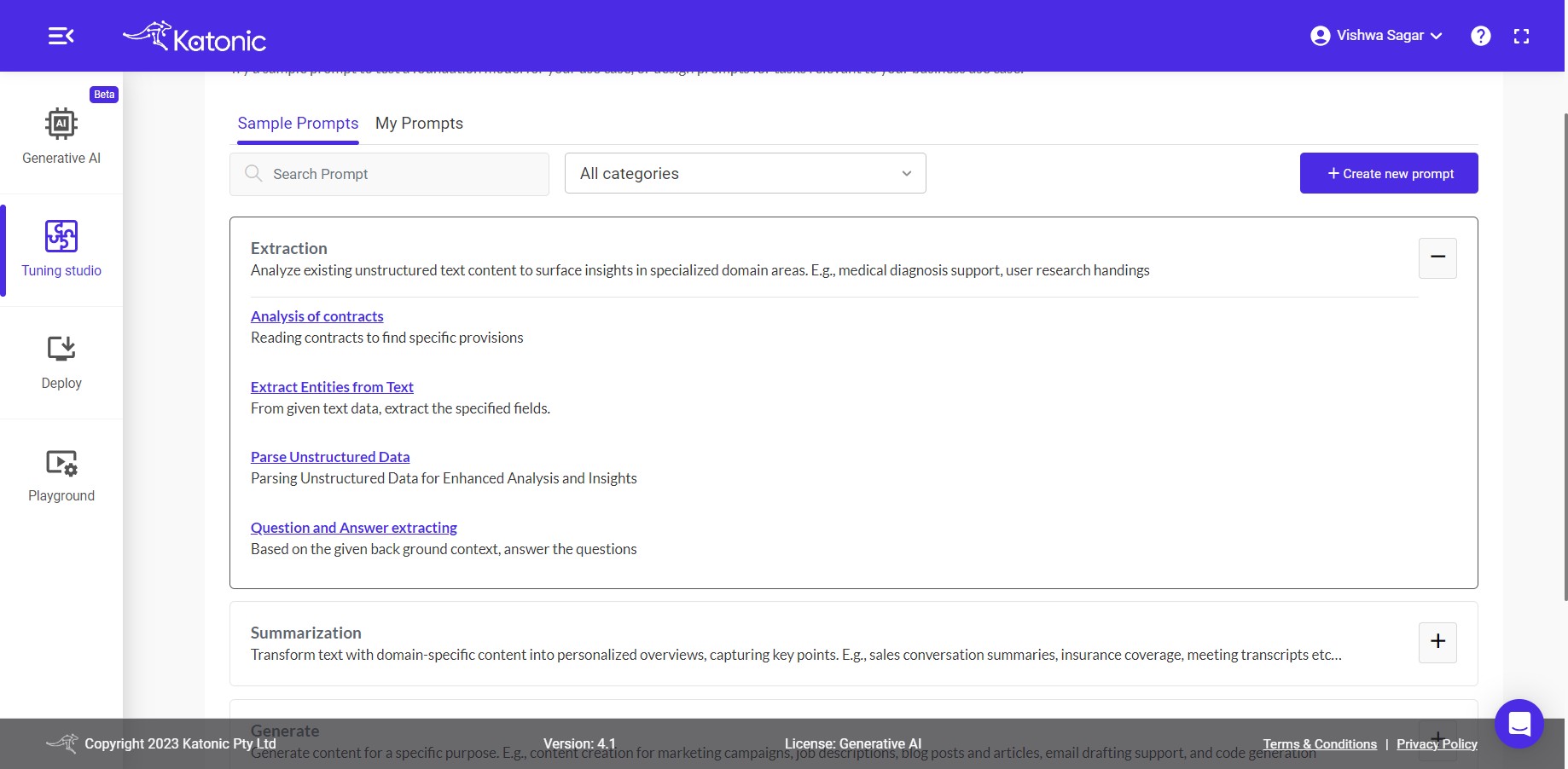
Task: Open Question and Answer extracting prompt
Action: tap(354, 528)
